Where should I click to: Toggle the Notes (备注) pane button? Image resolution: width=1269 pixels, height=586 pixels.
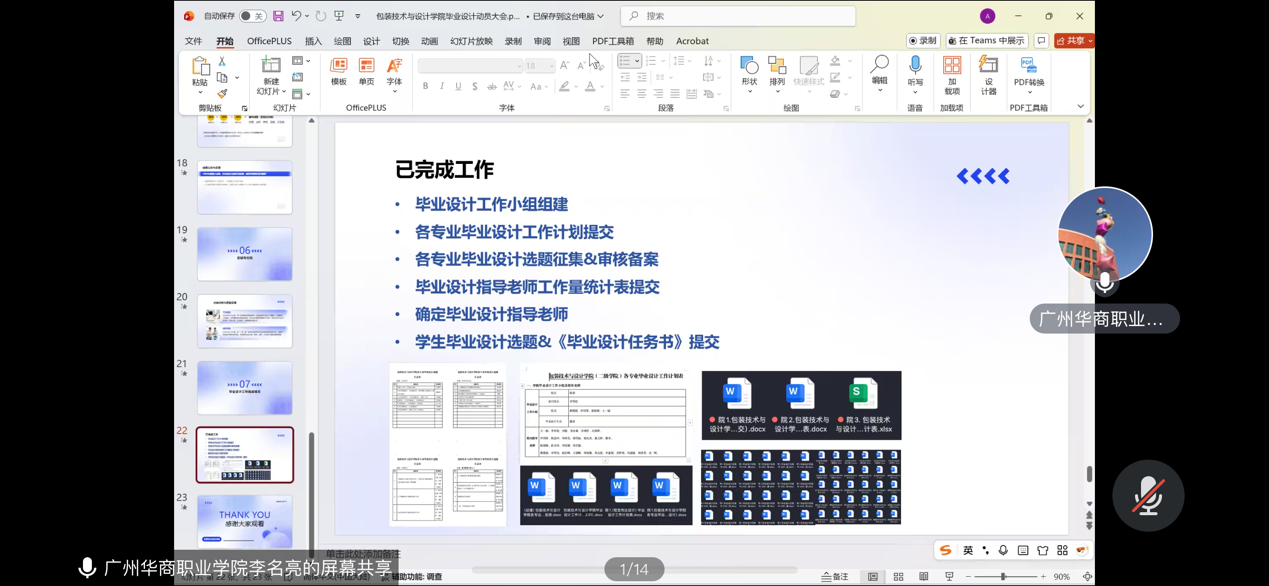(x=835, y=577)
